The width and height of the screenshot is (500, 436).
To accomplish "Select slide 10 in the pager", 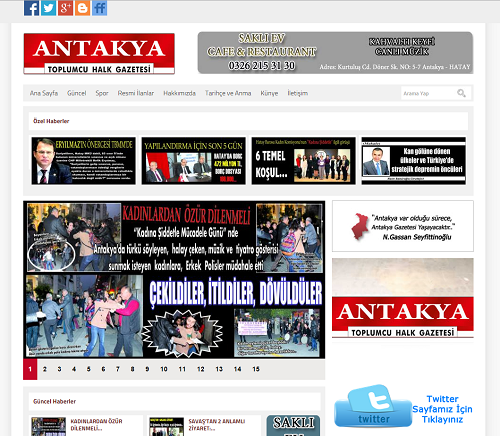I will pyautogui.click(x=164, y=369).
